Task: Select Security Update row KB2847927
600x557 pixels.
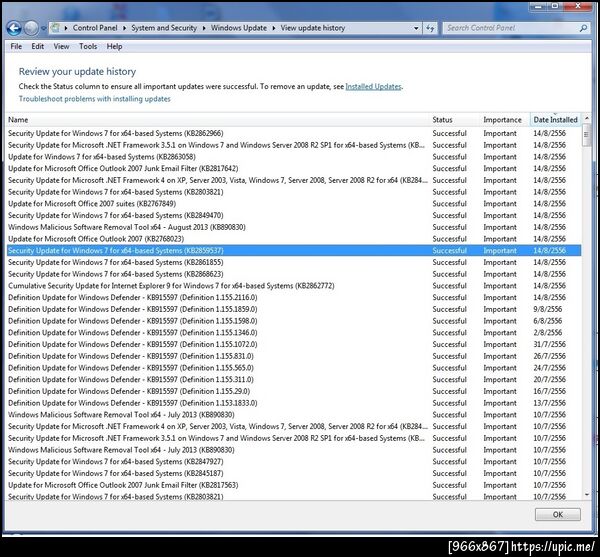Action: 294,461
